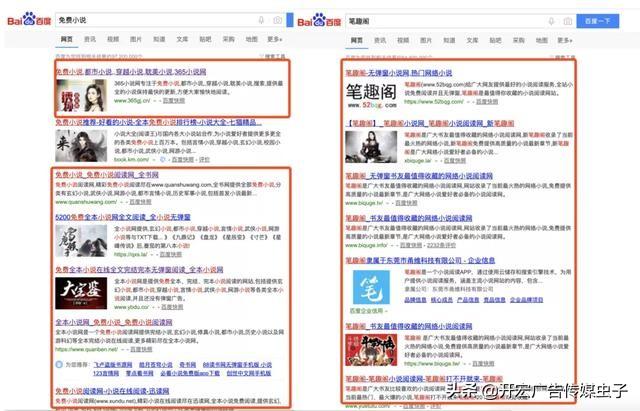Expand the 更多 menu on 笔趣阁 page
640x411 pixels.
click(x=565, y=40)
